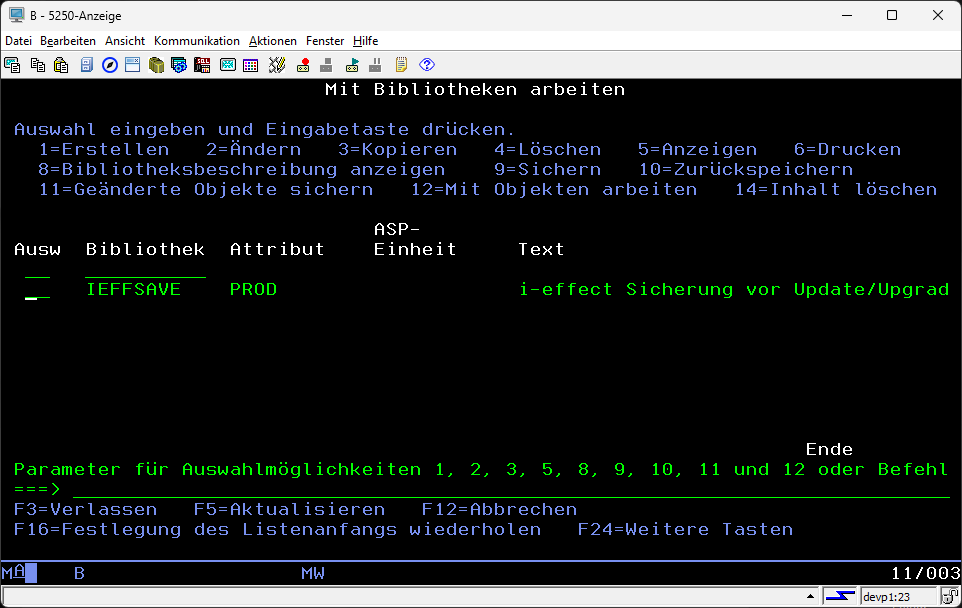Click the SQL toolbar icon
Screen dimensions: 962x608
tap(203, 65)
